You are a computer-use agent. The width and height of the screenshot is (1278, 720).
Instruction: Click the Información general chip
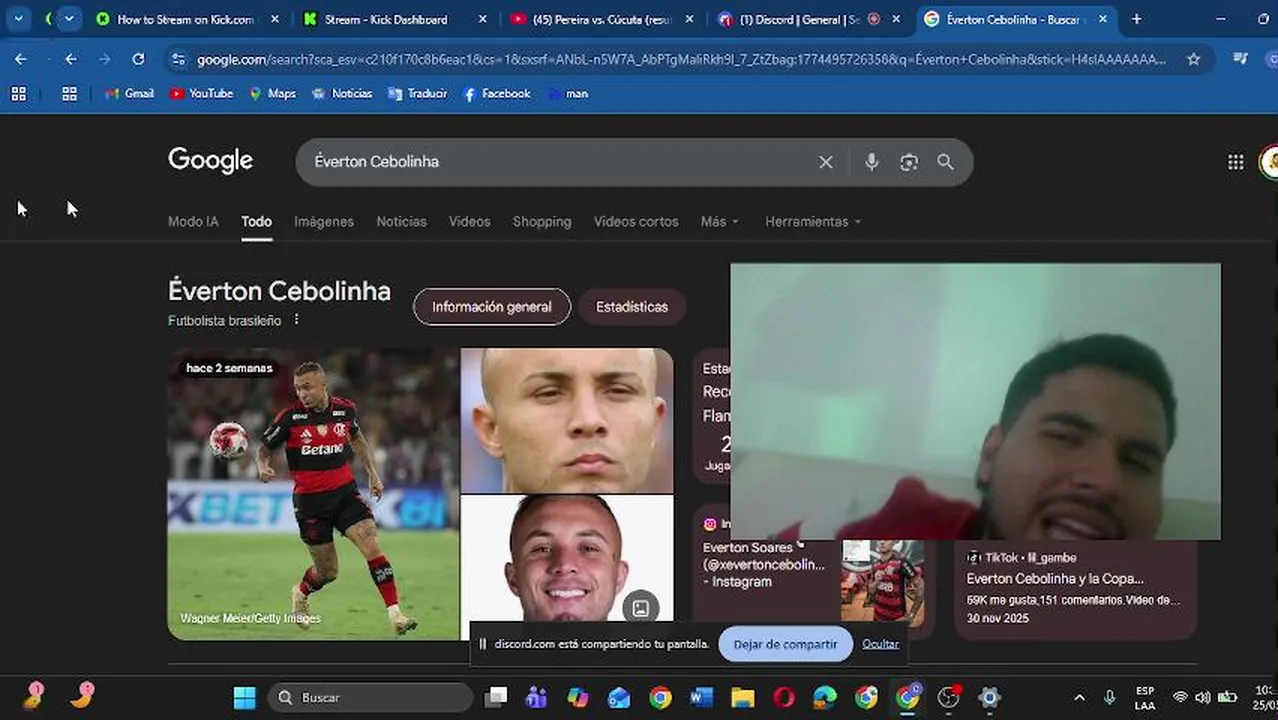[x=492, y=307]
